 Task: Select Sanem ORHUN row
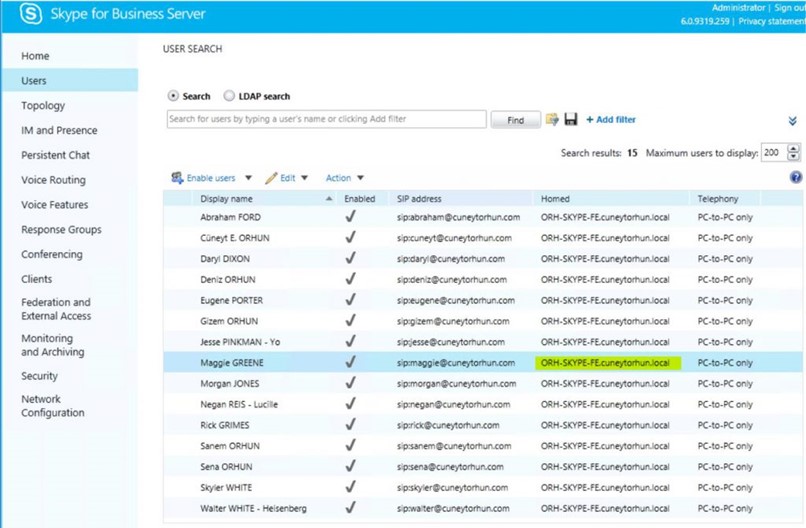(483, 446)
